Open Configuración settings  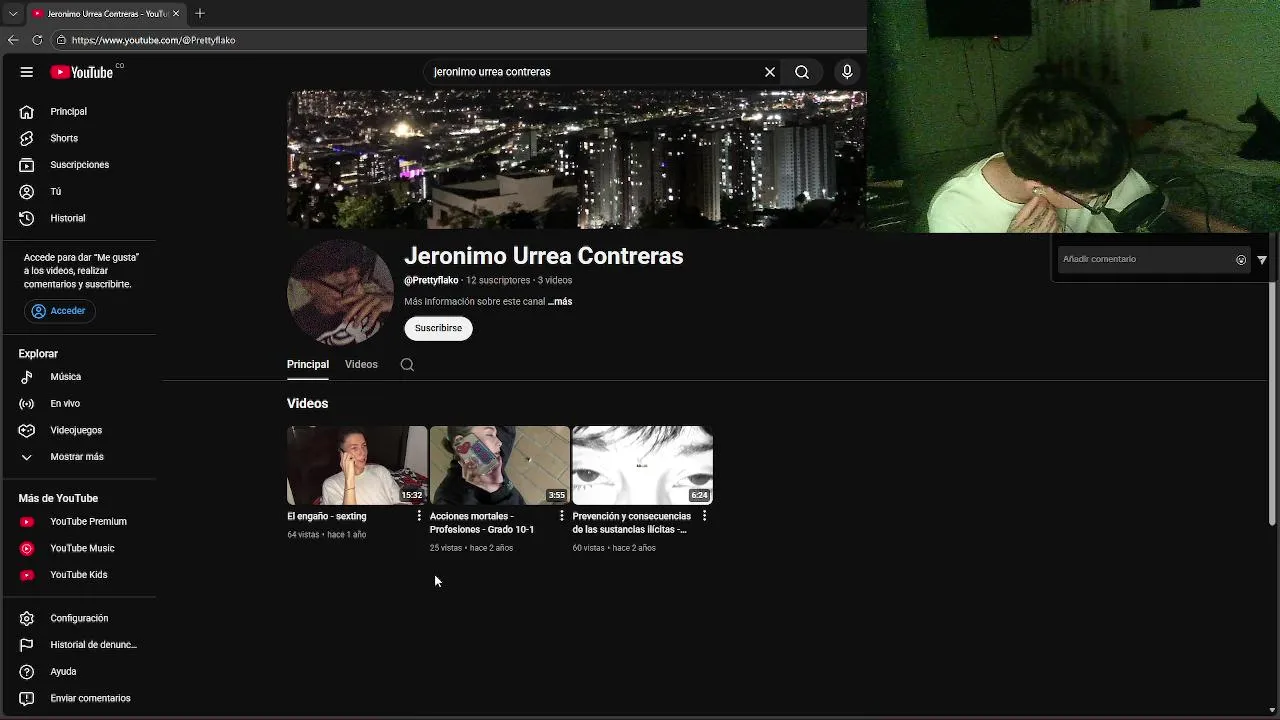[x=80, y=618]
